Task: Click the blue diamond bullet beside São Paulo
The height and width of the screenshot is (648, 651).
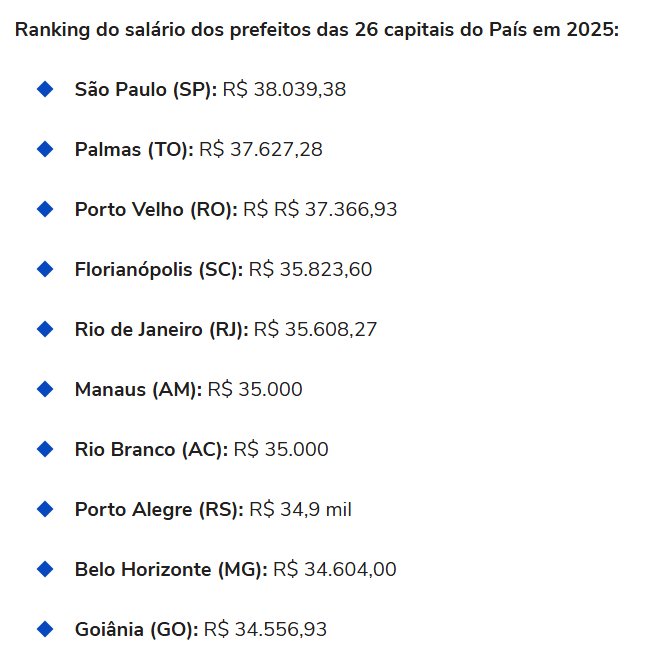Action: (45, 89)
